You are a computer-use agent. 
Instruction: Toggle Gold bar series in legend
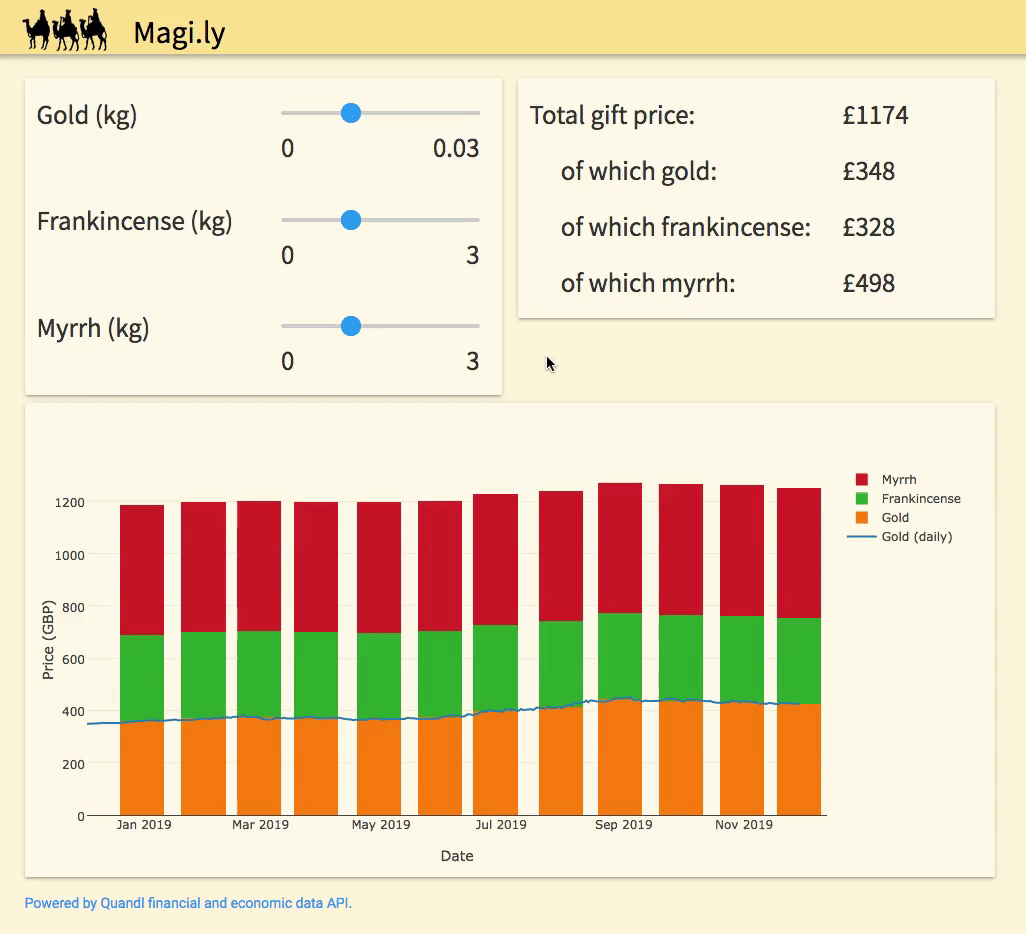pos(895,518)
